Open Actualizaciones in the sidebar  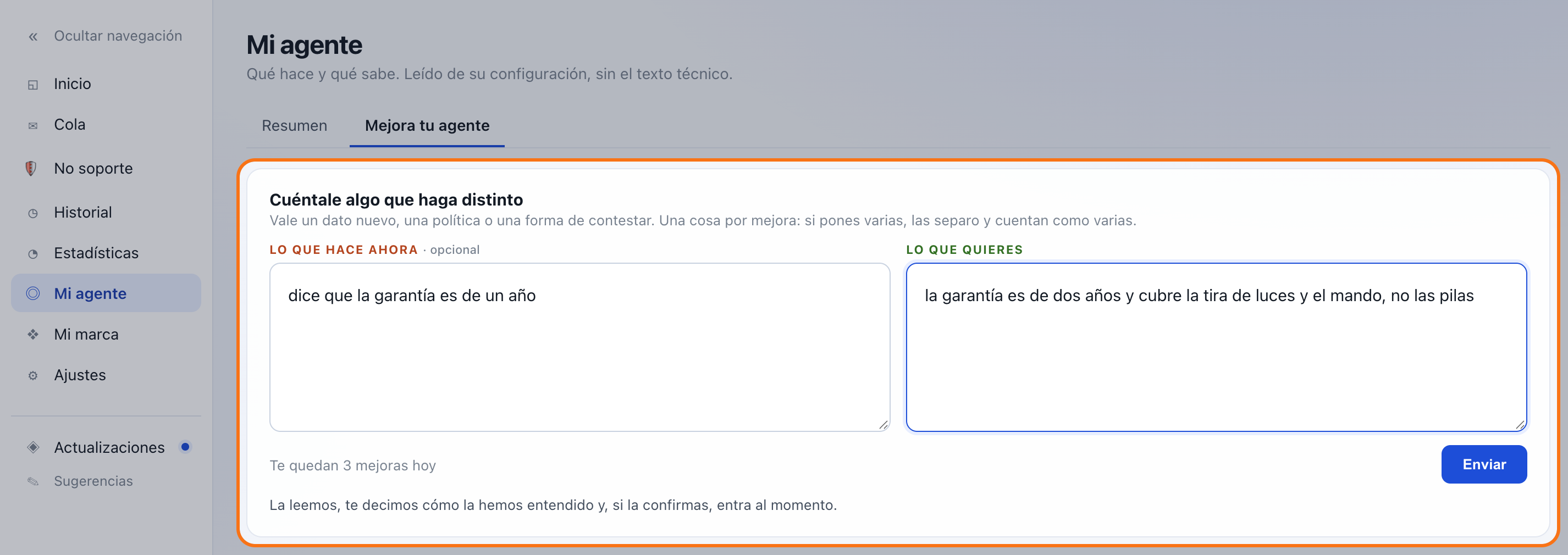coord(106,447)
